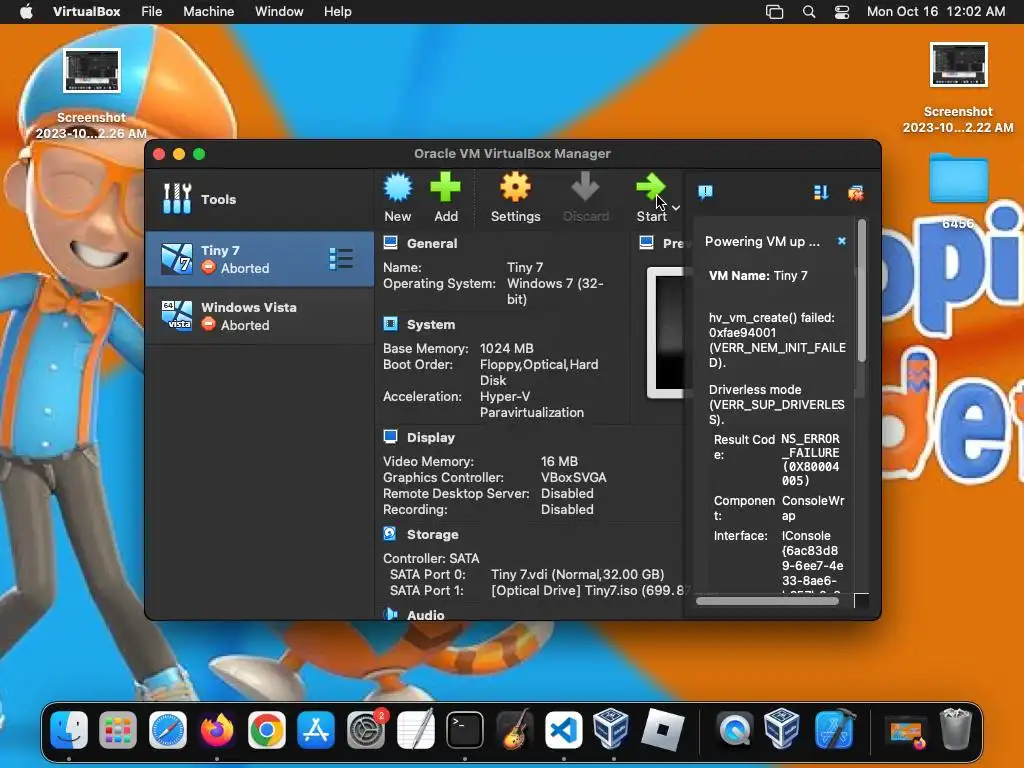Click the VBoxSVGA graphics controller value
The height and width of the screenshot is (768, 1024).
[573, 477]
